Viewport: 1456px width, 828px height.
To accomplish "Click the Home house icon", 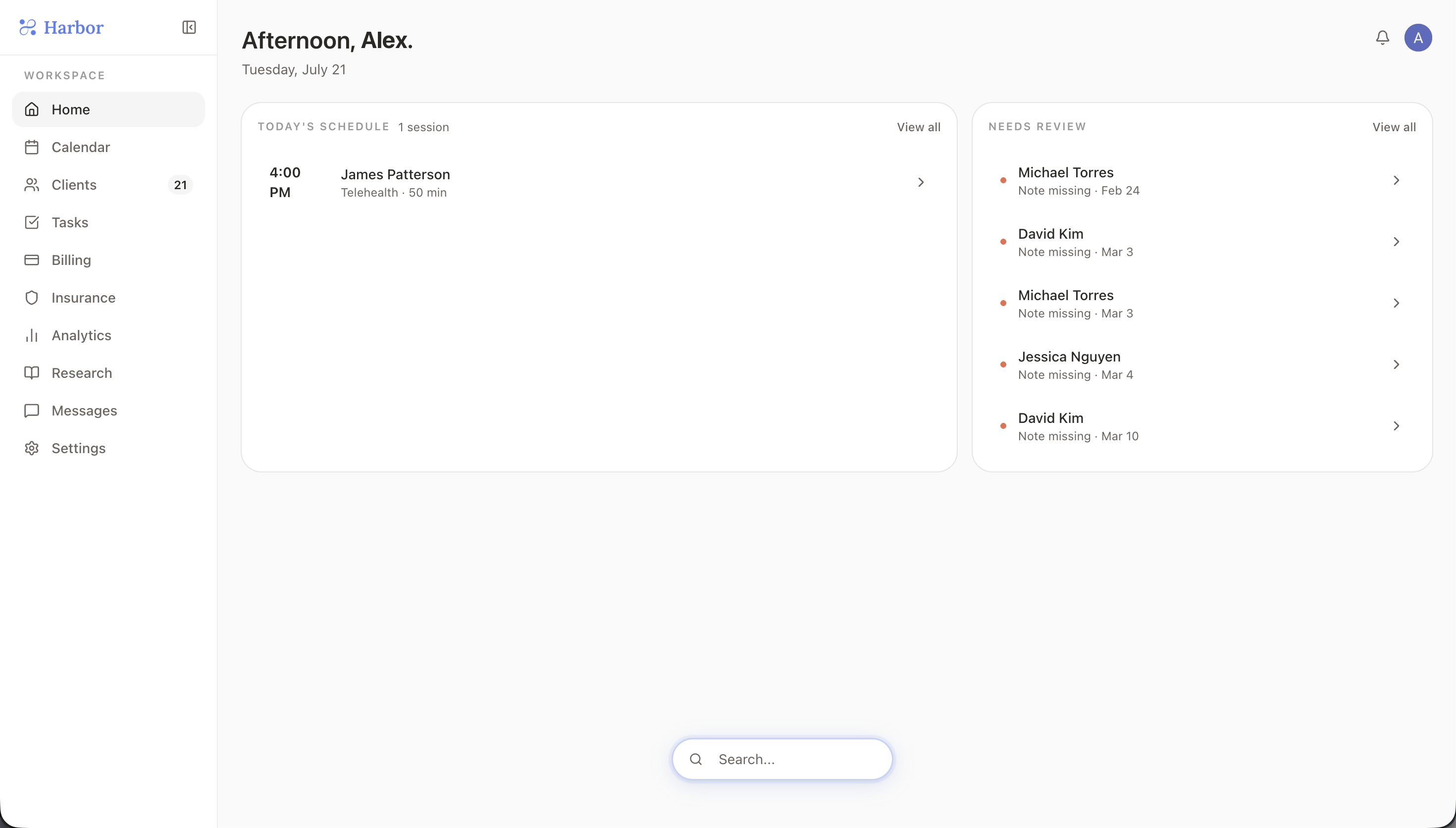I will coord(32,109).
